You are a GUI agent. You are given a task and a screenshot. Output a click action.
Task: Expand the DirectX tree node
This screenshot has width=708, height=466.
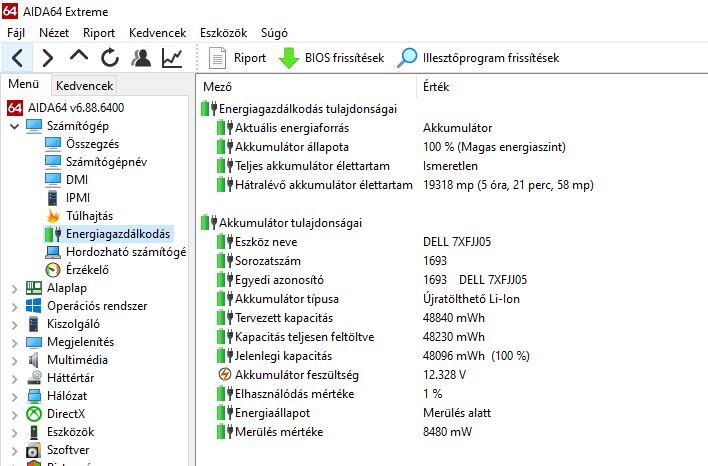point(14,415)
